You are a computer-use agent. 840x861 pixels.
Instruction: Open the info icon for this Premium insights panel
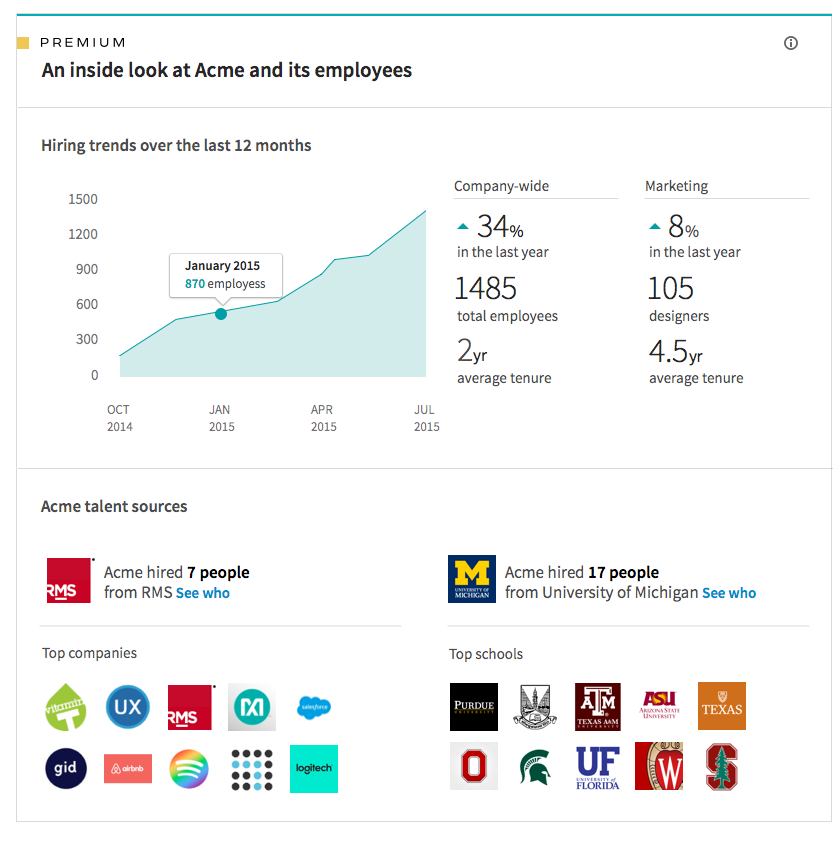tap(791, 43)
